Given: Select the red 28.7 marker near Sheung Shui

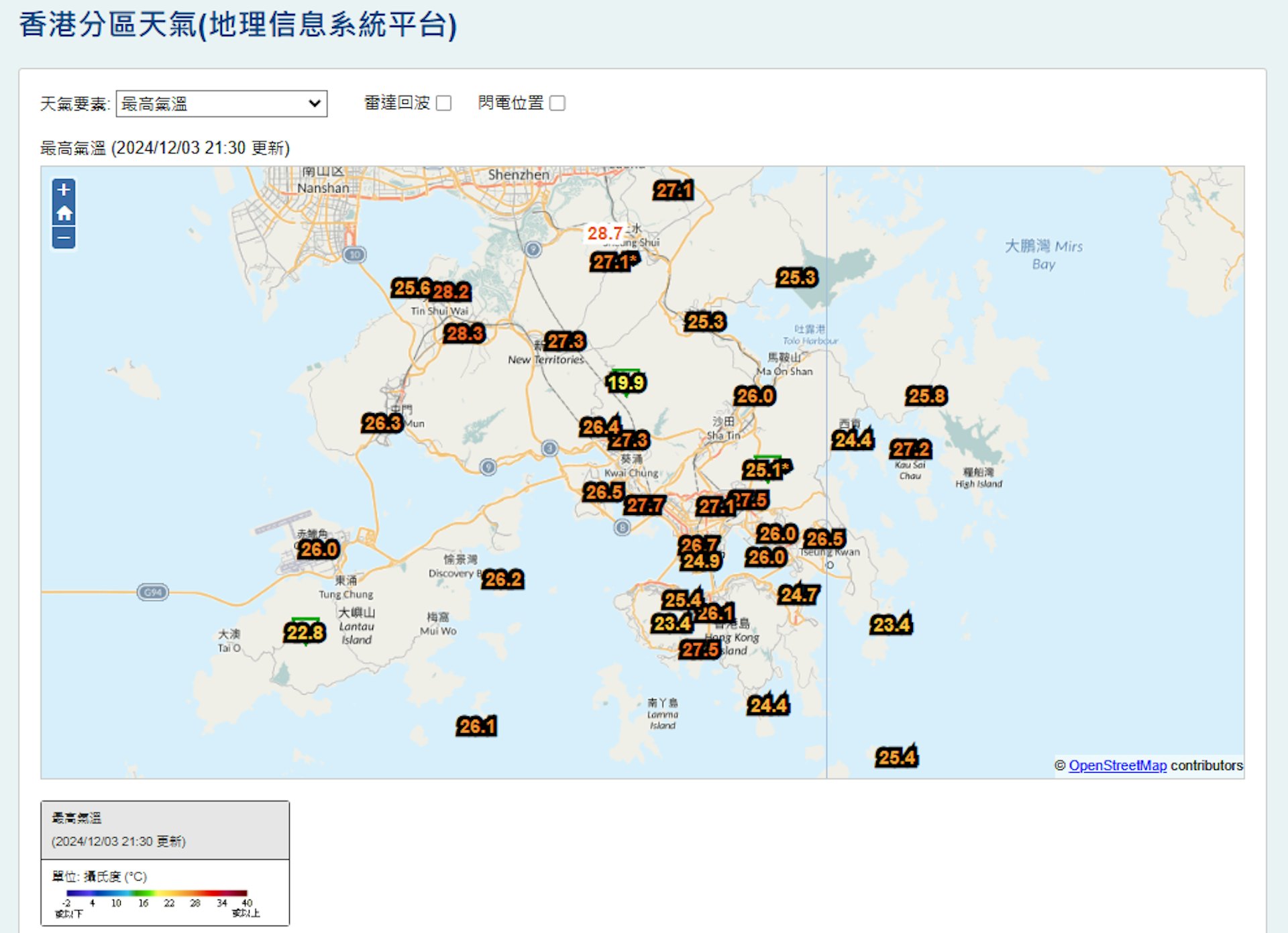Looking at the screenshot, I should pyautogui.click(x=606, y=234).
